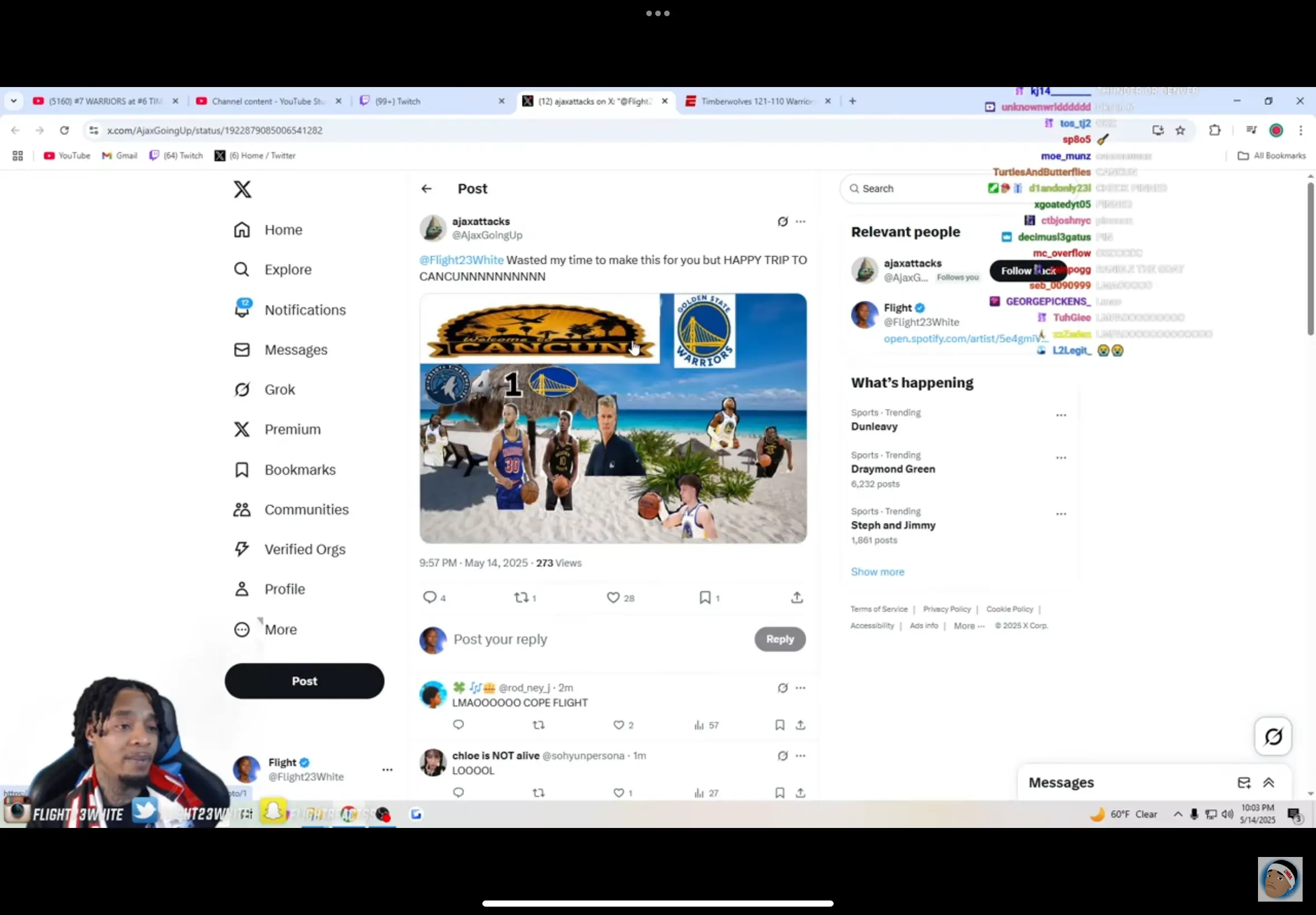Like the post with 28 likes
The height and width of the screenshot is (915, 1316).
click(613, 598)
